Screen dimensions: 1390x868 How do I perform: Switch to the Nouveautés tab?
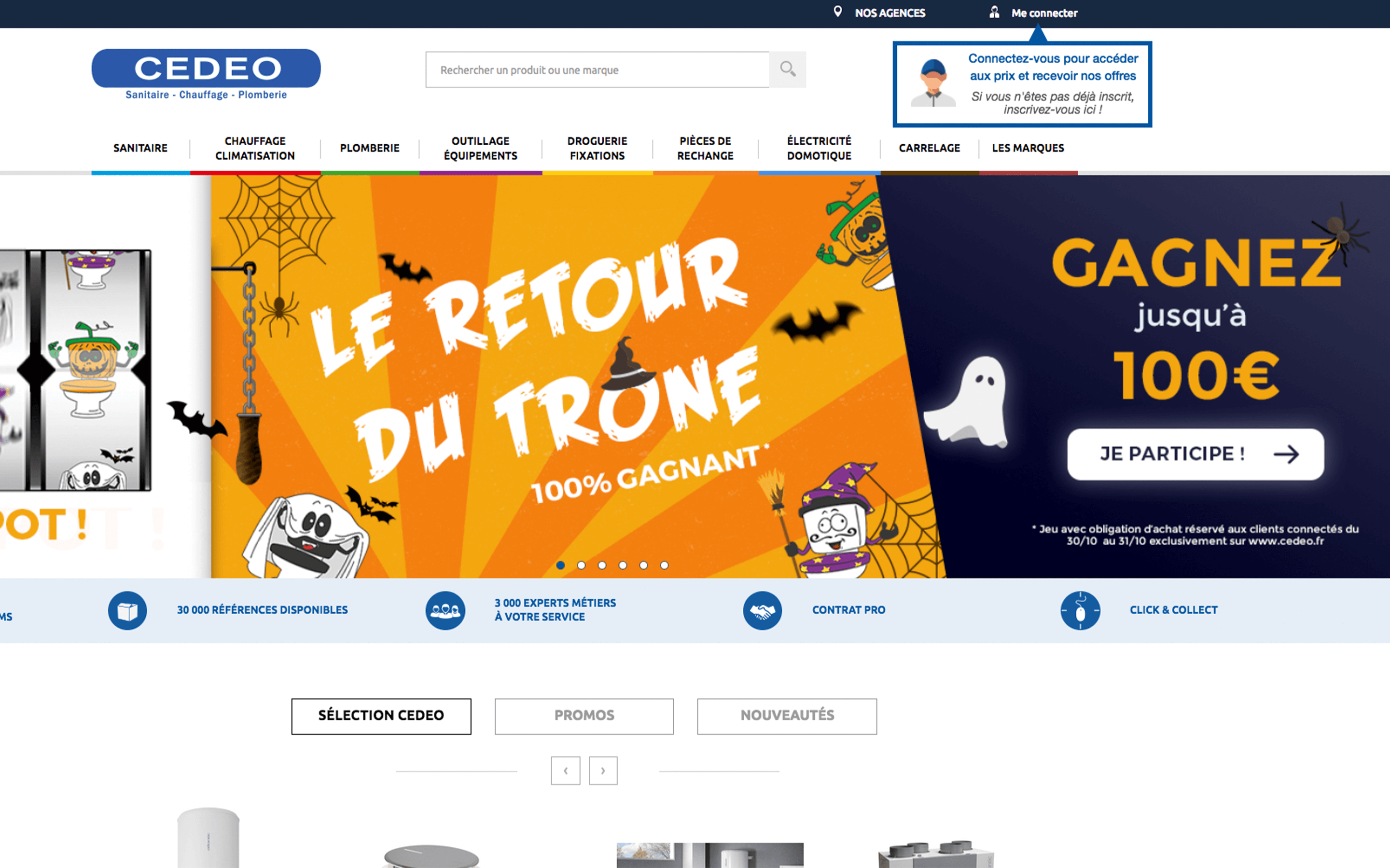tap(787, 716)
